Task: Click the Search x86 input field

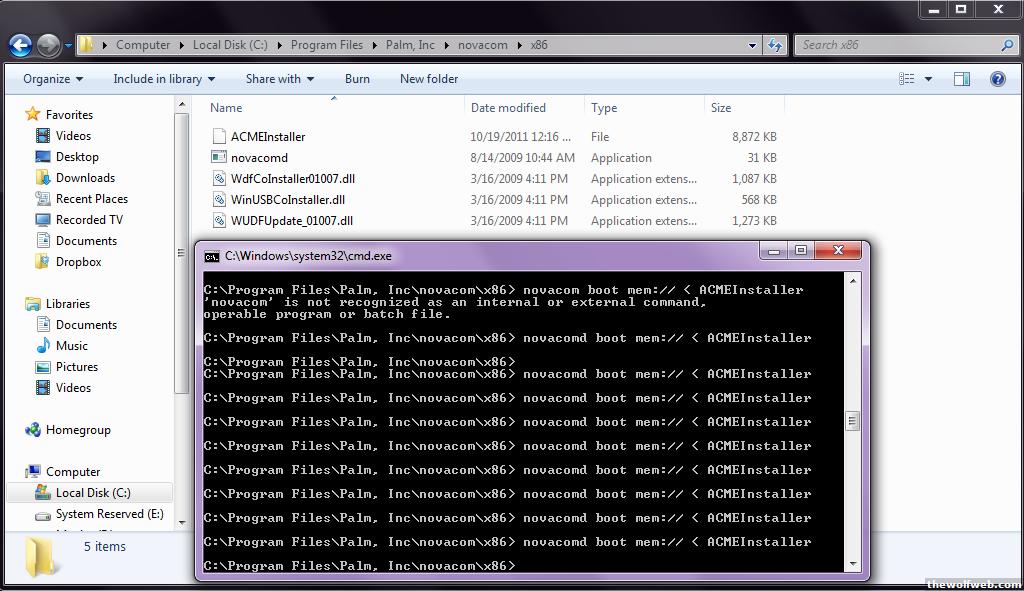Action: pyautogui.click(x=898, y=45)
